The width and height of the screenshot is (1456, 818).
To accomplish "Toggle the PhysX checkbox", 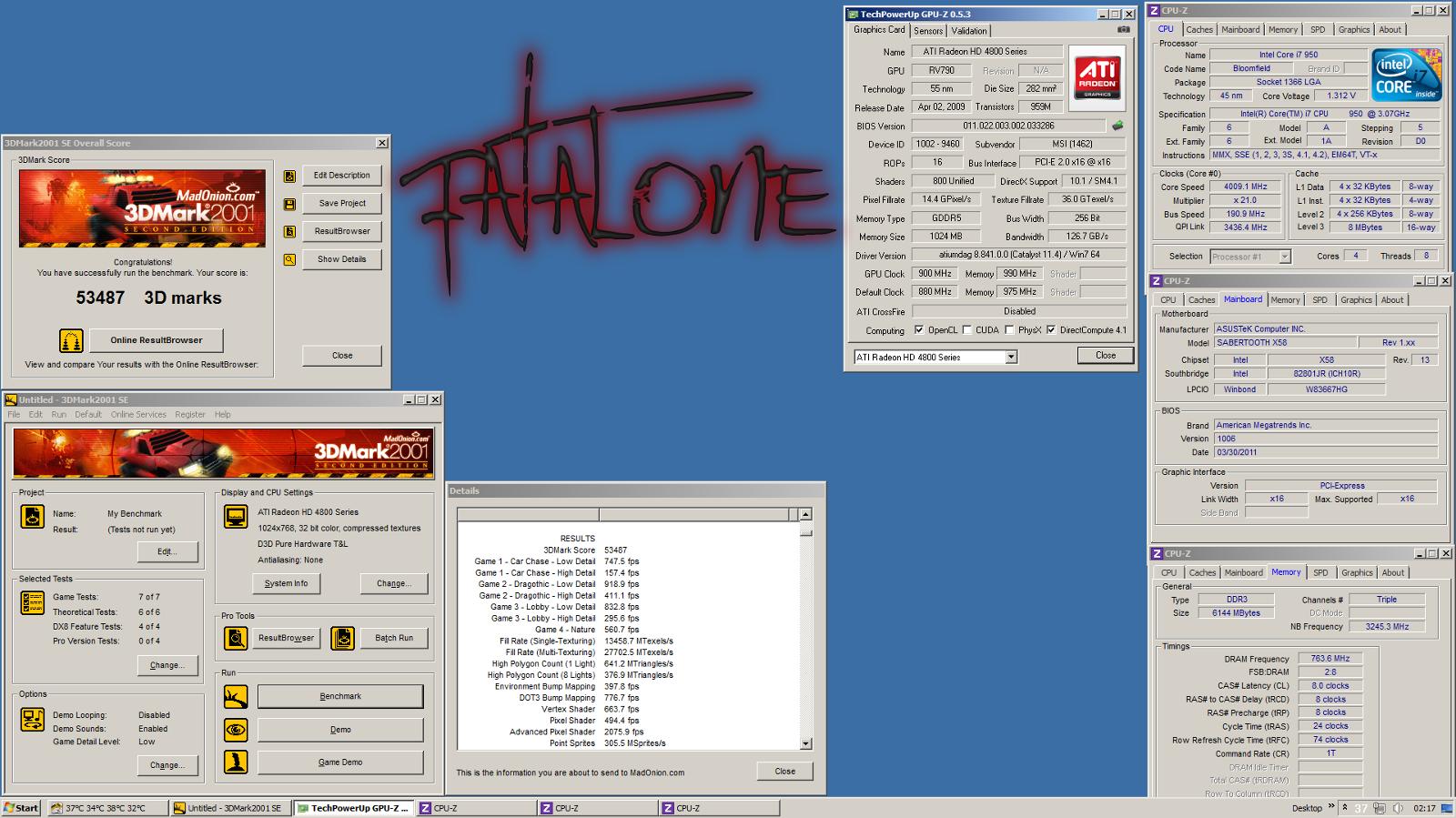I will [1009, 330].
